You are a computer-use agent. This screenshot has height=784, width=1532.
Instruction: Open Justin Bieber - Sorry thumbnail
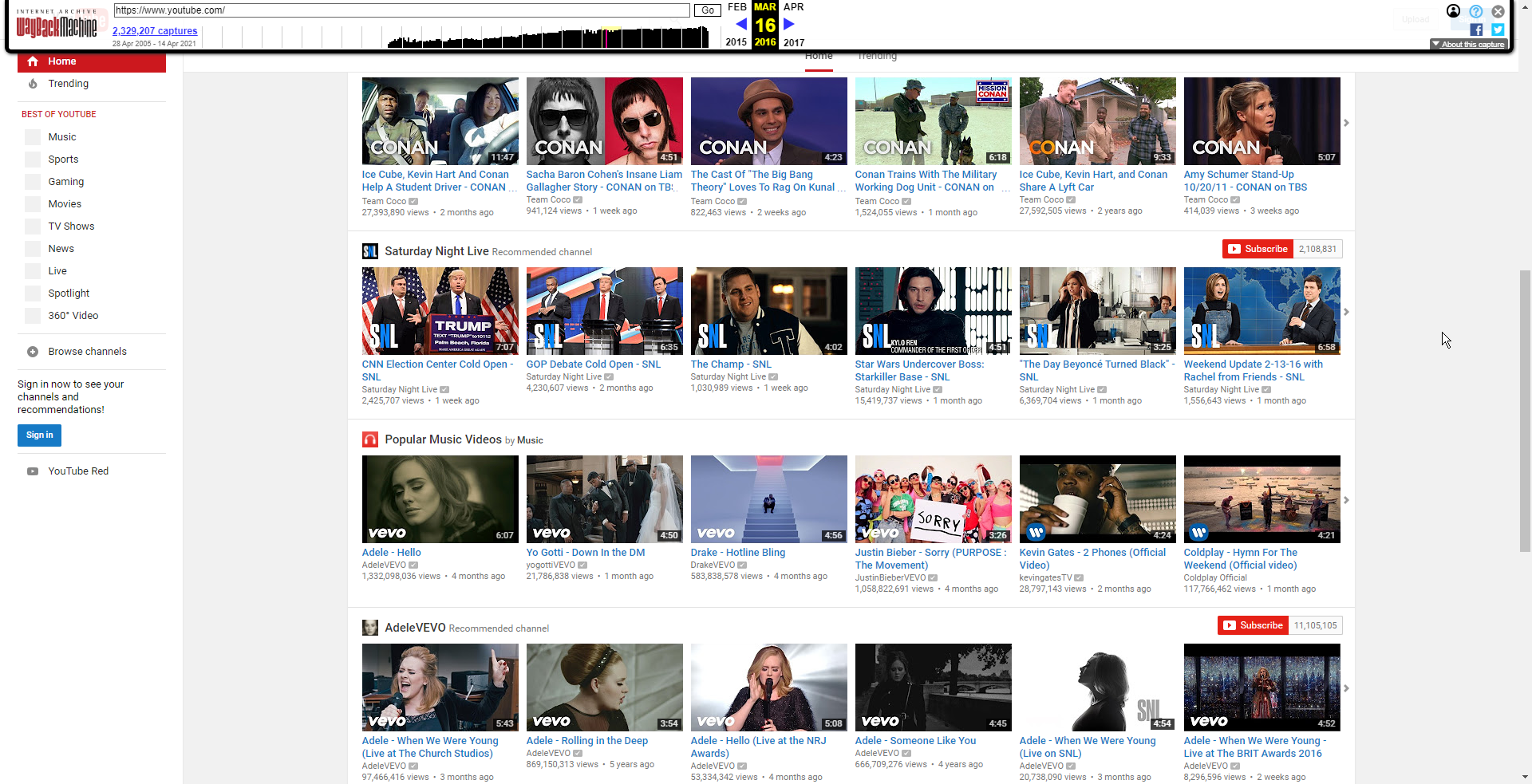click(934, 499)
